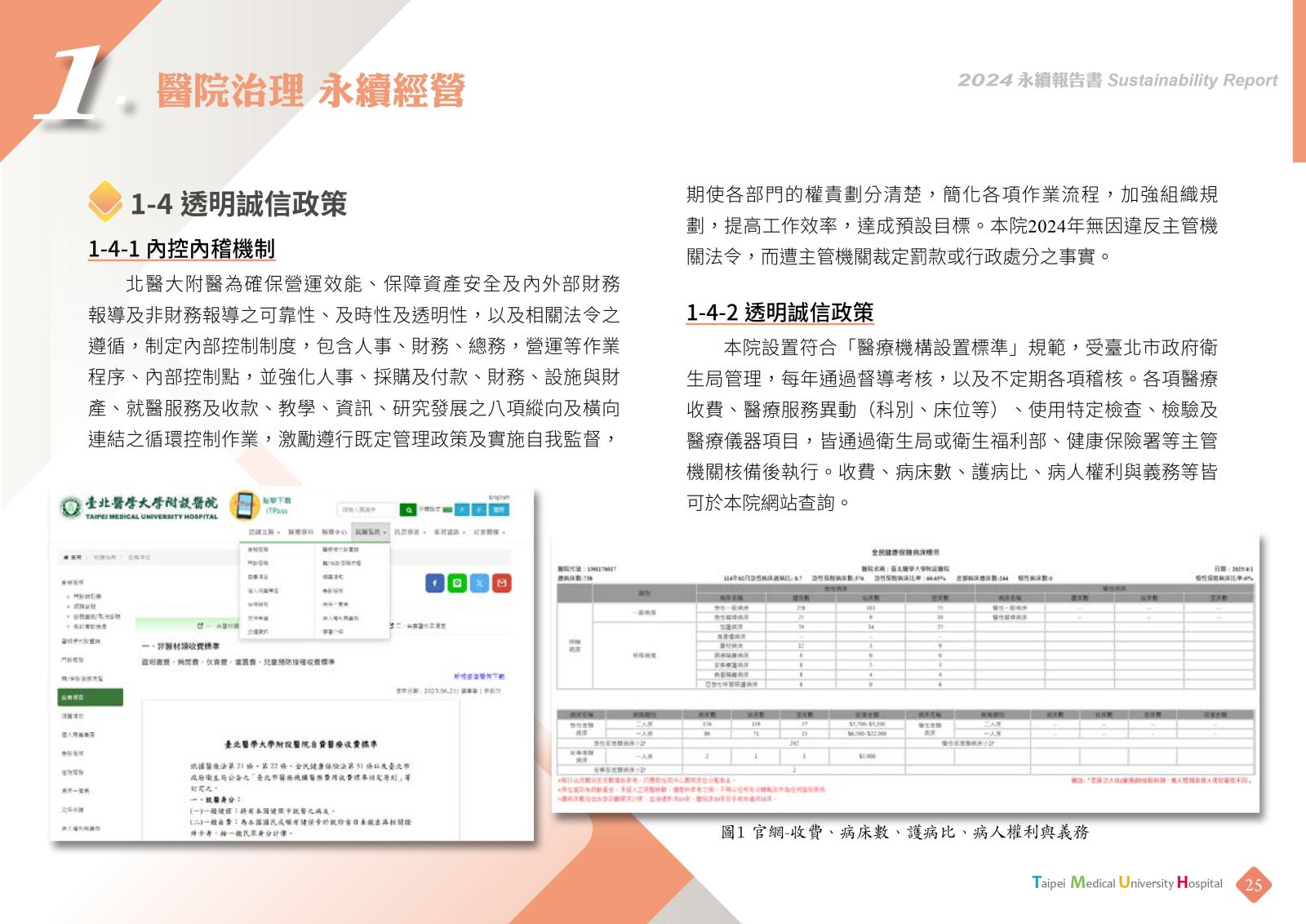1306x924 pixels.
Task: Open the highlighted gray navigation menu with dropdown
Action: click(370, 531)
